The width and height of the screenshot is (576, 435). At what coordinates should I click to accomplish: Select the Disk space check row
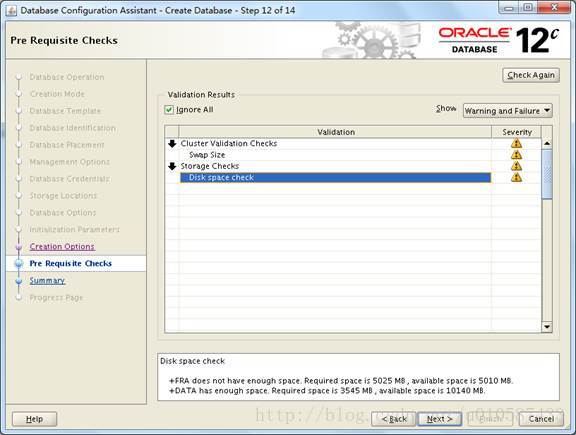[x=335, y=178]
